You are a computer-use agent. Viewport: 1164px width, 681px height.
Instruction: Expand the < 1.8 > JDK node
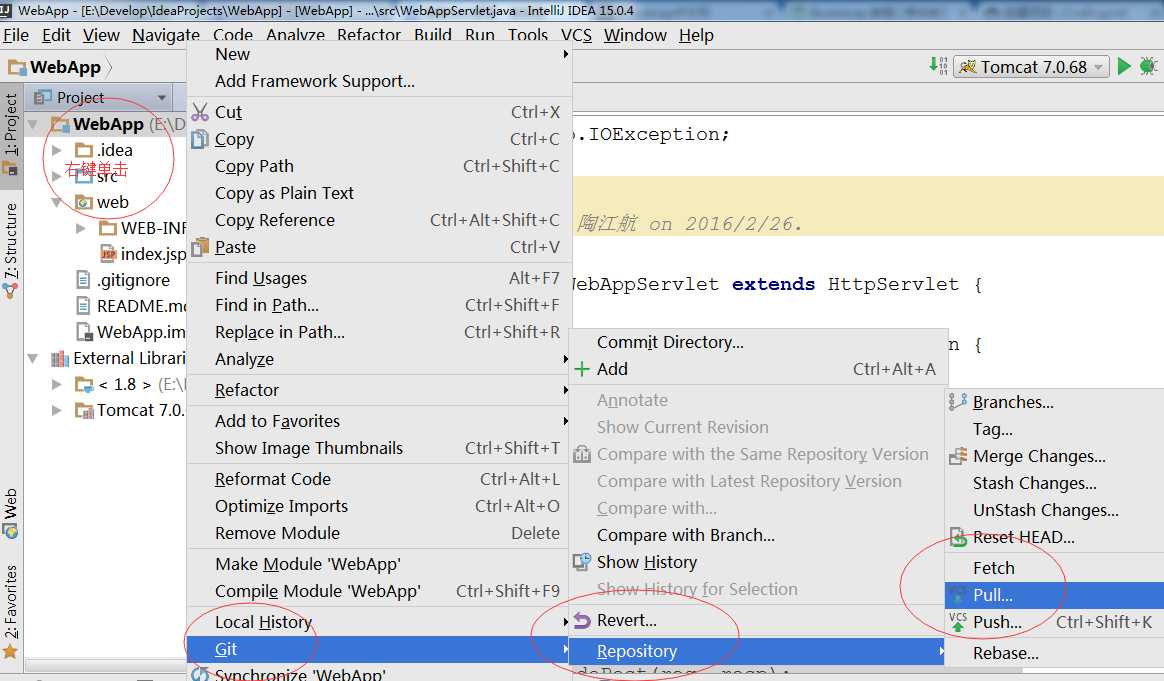pos(56,385)
